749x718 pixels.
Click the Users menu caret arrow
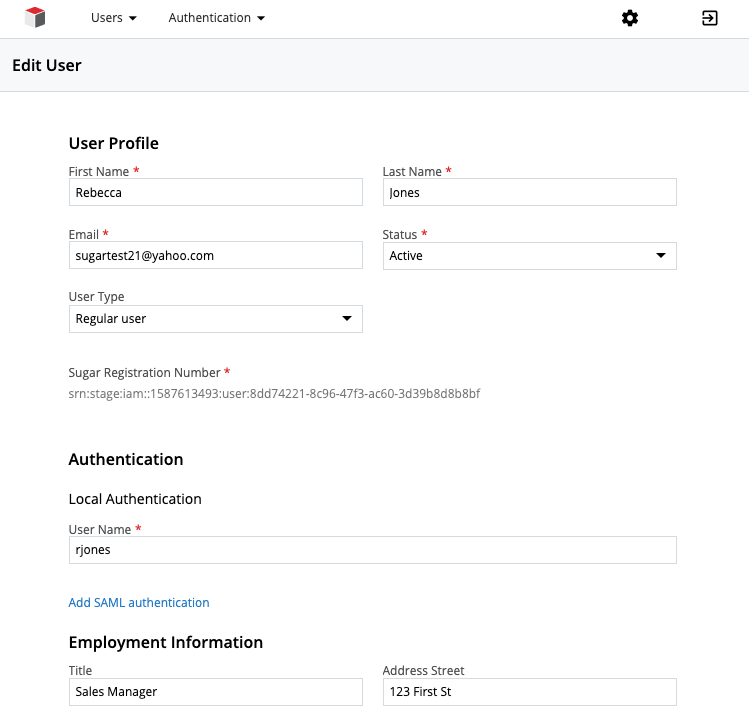coord(133,19)
